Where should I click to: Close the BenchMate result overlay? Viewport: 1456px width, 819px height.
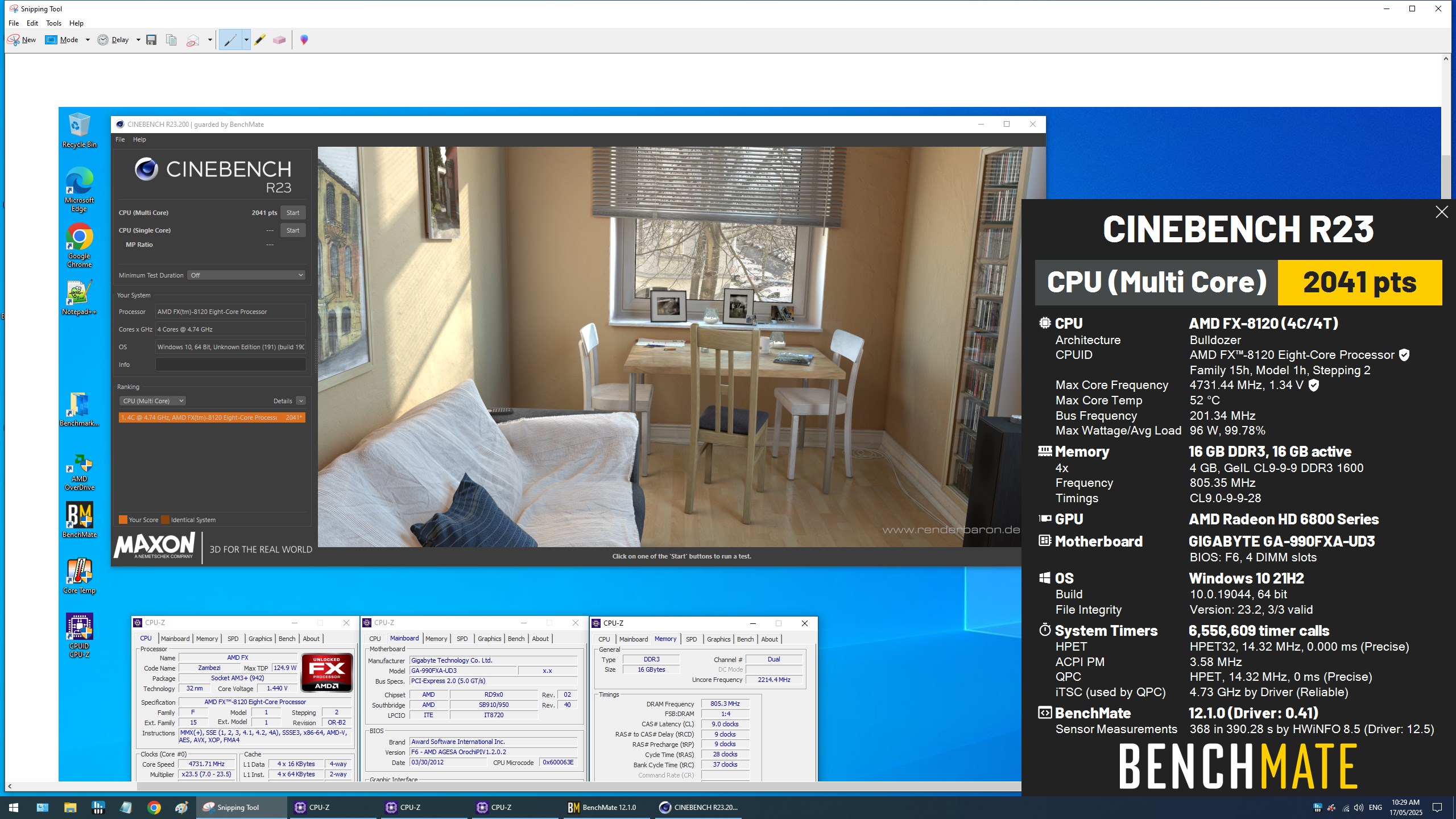tap(1441, 212)
